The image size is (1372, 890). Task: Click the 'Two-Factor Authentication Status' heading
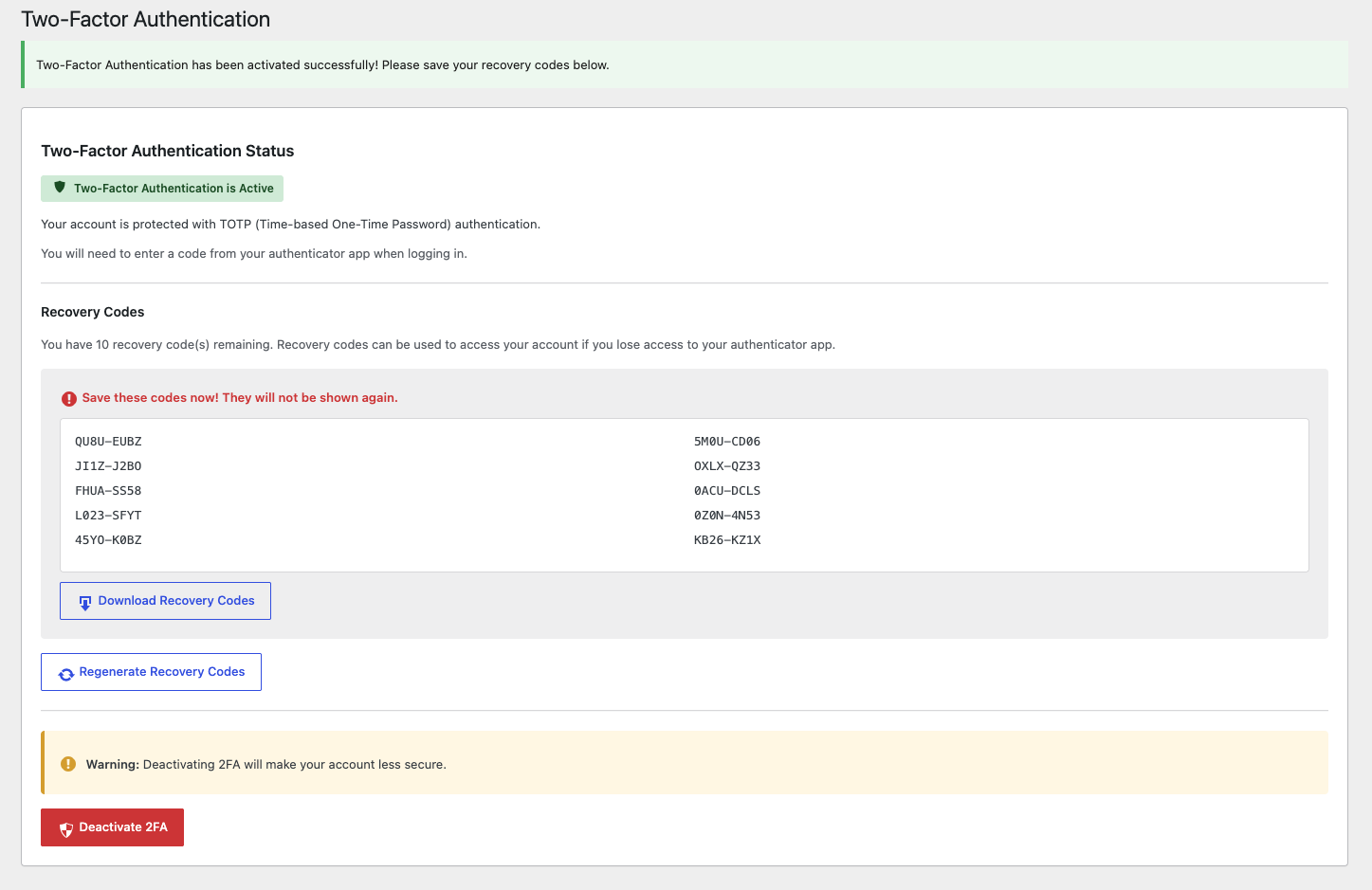[x=168, y=151]
